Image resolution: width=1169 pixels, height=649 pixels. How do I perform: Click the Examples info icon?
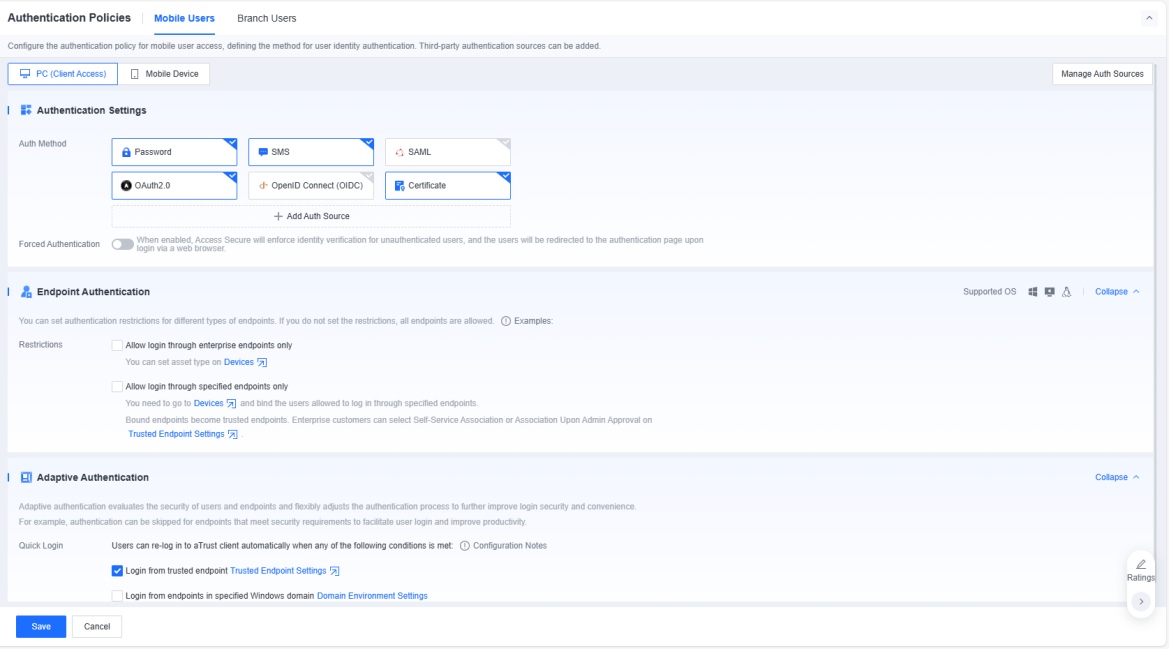[x=505, y=321]
